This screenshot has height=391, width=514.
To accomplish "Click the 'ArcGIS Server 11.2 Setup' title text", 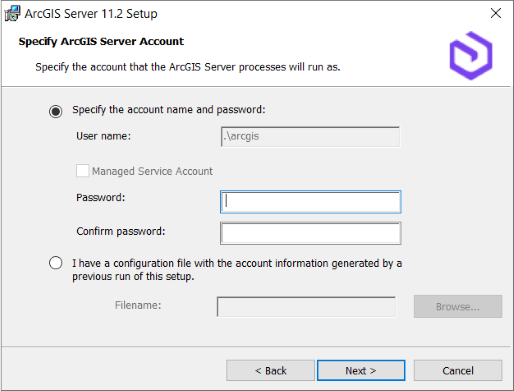I will [91, 14].
